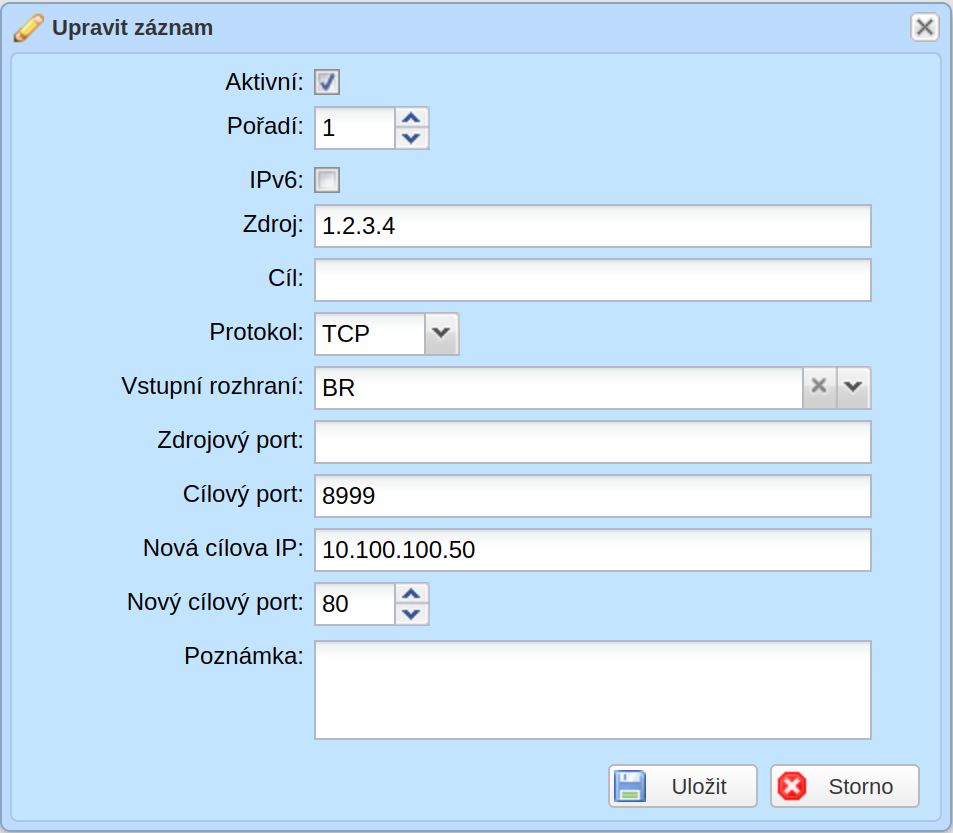Click the floppy disk save icon
The height and width of the screenshot is (833, 953).
[x=630, y=786]
